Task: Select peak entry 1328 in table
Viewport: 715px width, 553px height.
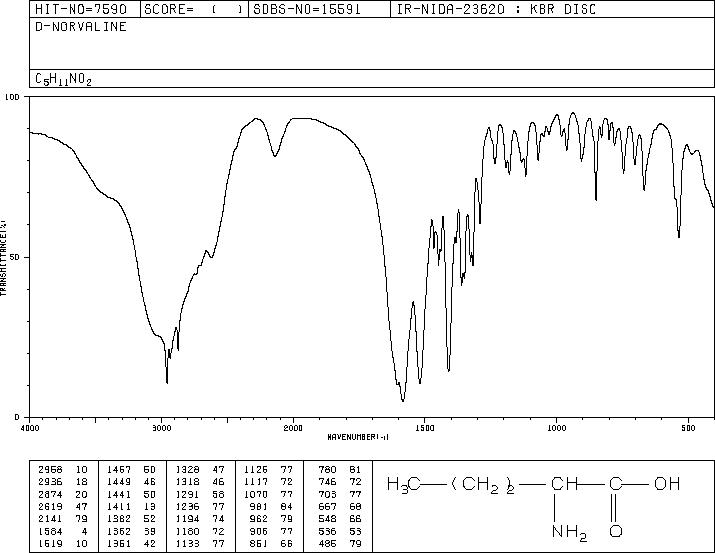Action: [200, 469]
